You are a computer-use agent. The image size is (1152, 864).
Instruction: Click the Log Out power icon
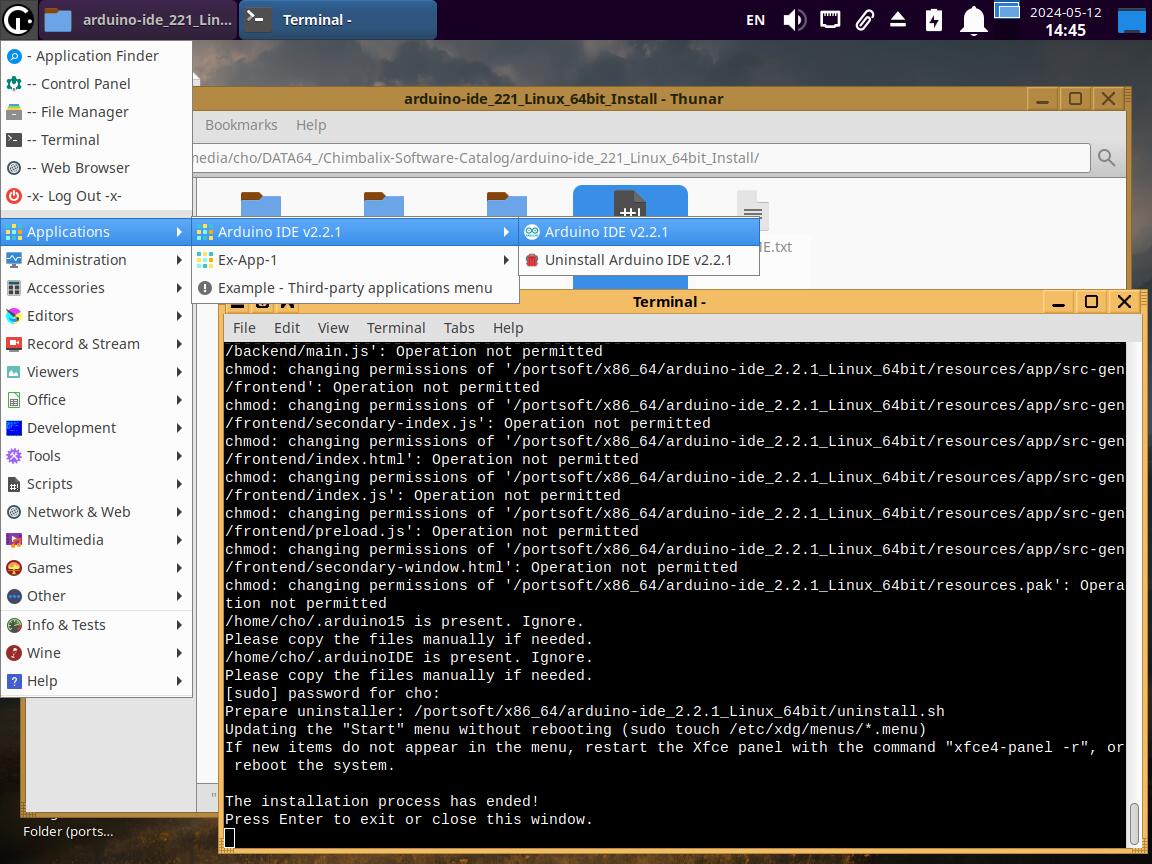[14, 196]
